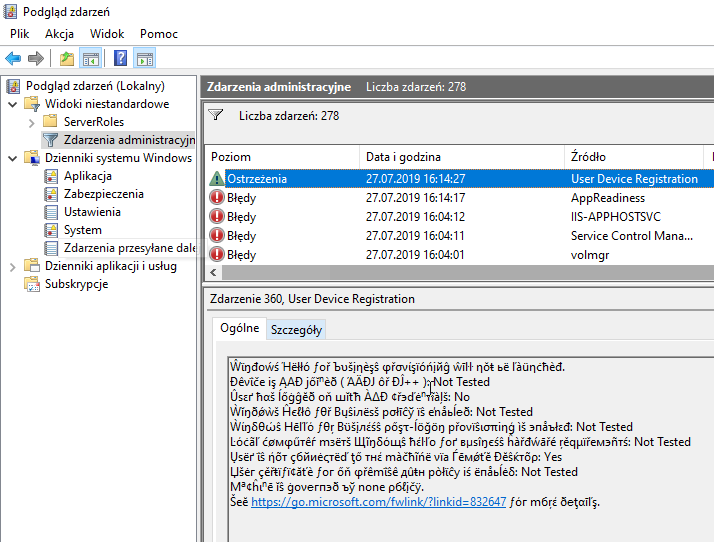Open Help via blue question mark icon
Screen dimensions: 714x542
pyautogui.click(x=120, y=58)
